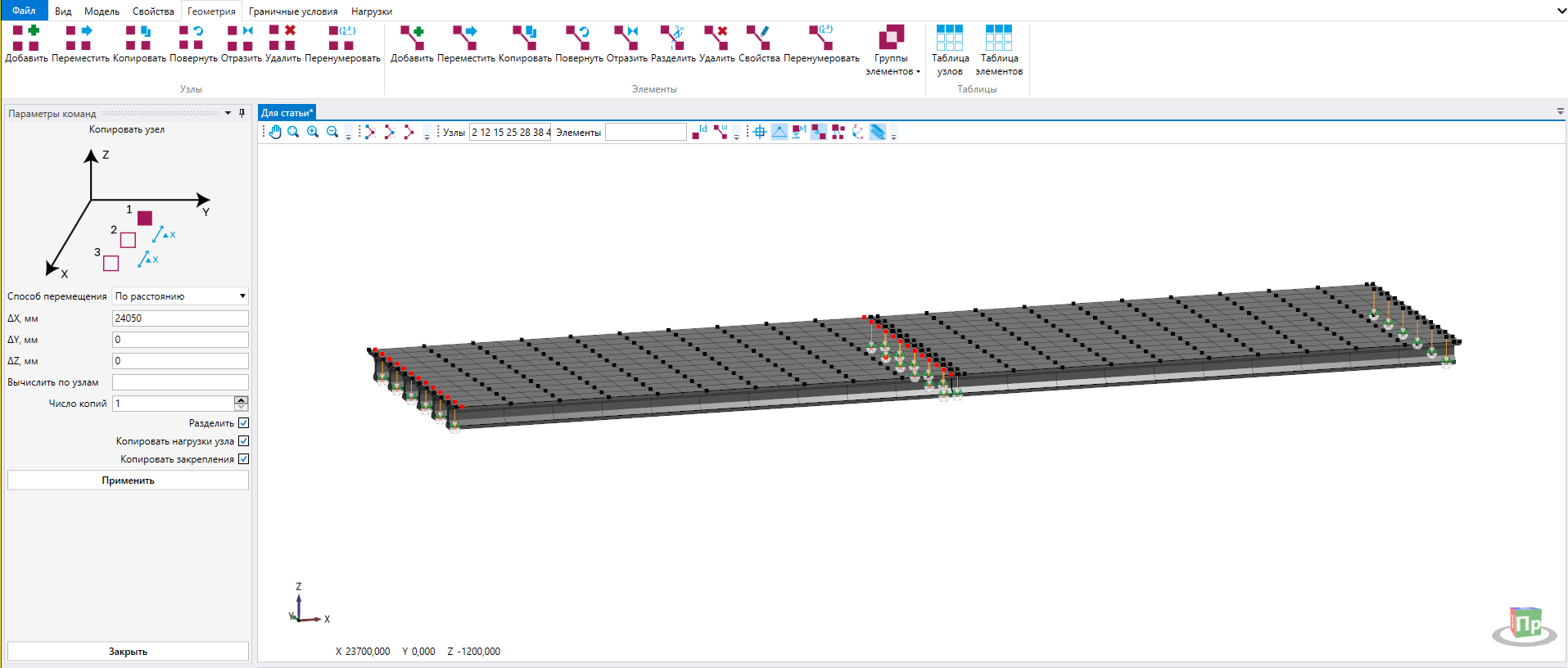The image size is (1568, 668).
Task: Show element Id numbers icon
Action: 720,132
